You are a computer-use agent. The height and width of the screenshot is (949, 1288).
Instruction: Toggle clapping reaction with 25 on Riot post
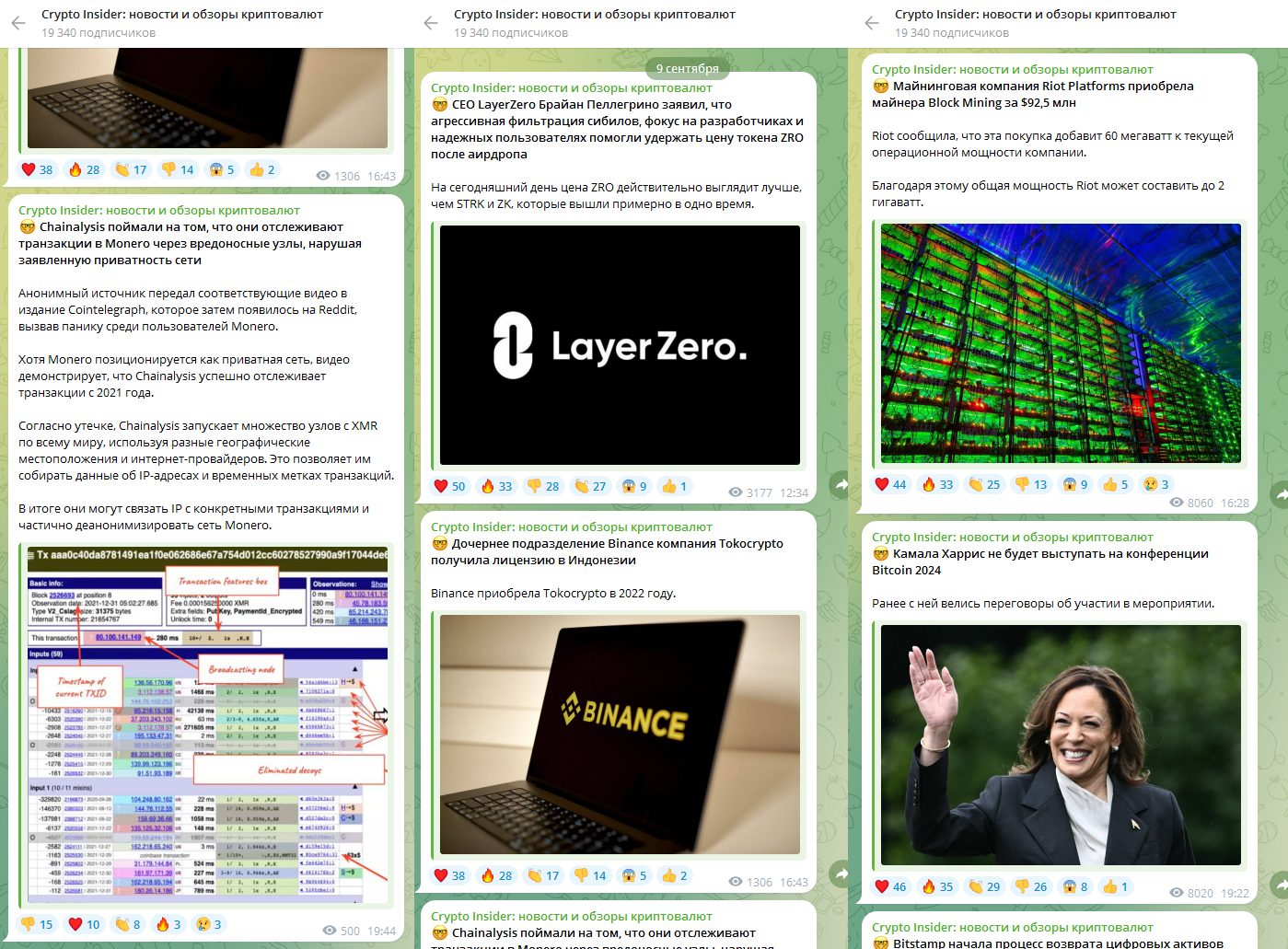click(x=985, y=484)
